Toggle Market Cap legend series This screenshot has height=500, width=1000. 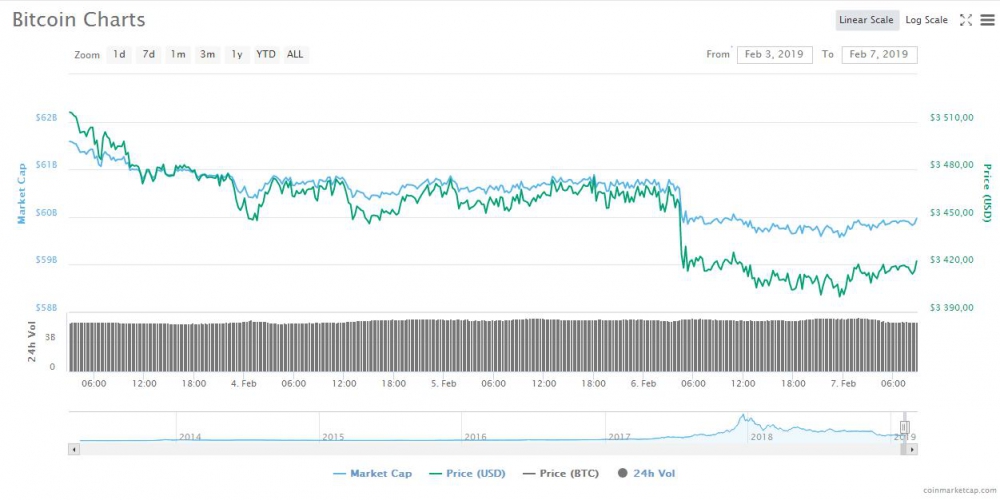tap(372, 474)
